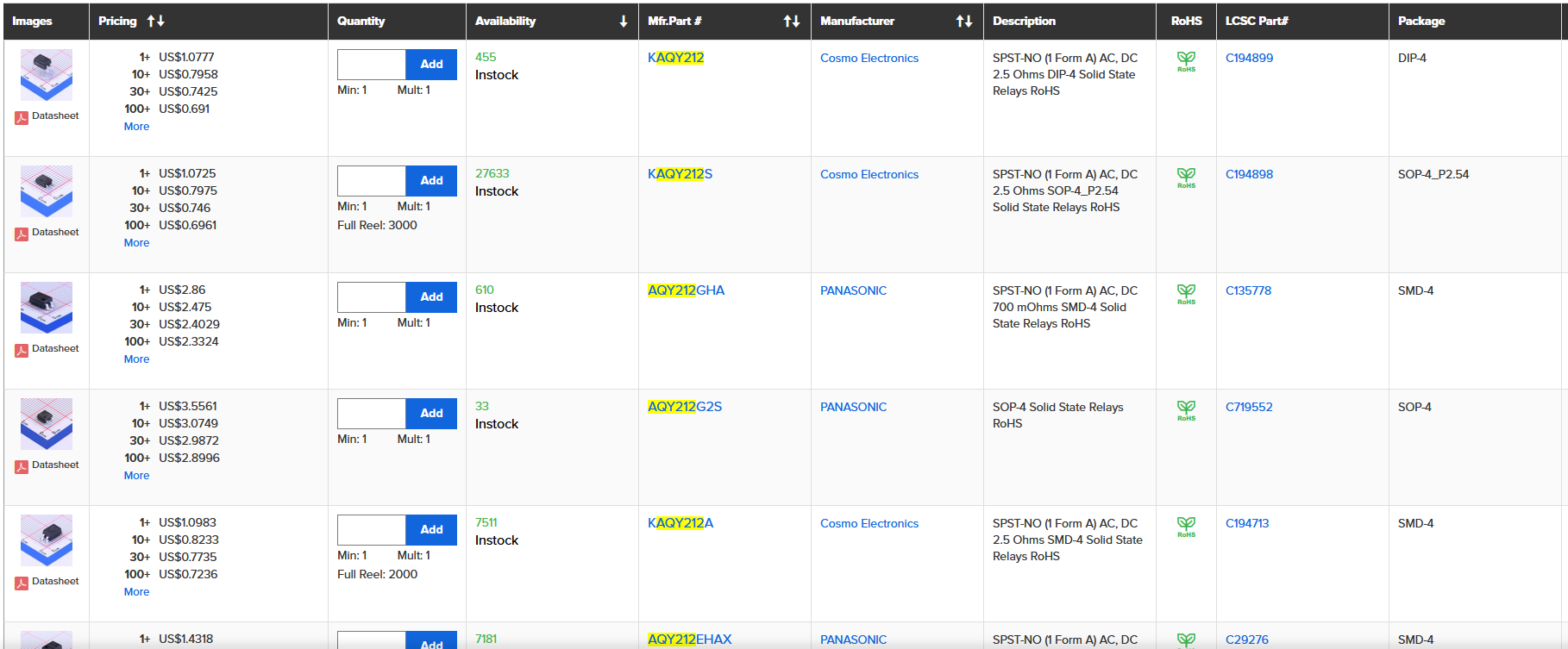
Task: Add AQY212G2S to cart
Action: (x=431, y=414)
